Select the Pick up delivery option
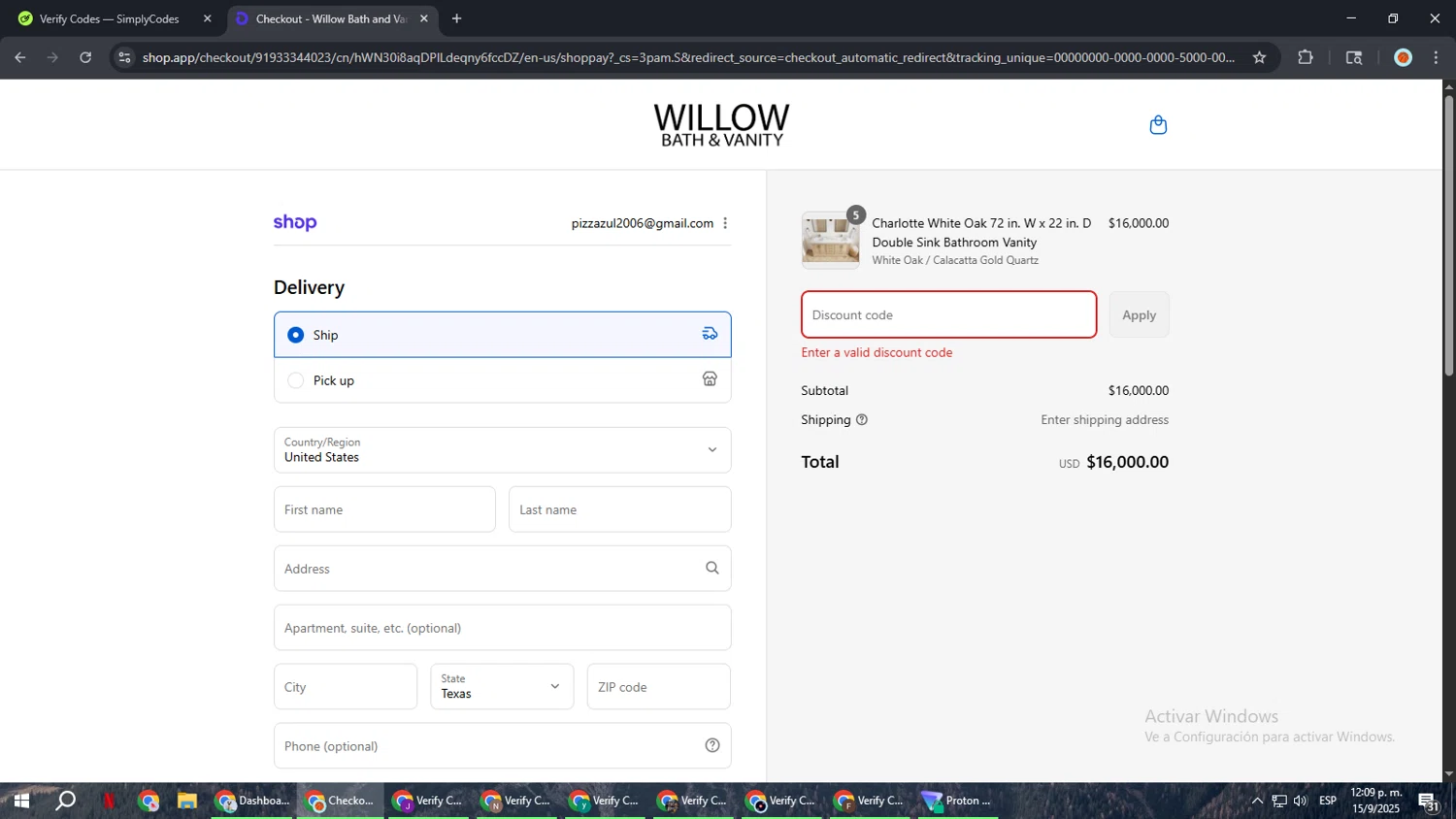Screen dimensions: 1456x819 (x=503, y=380)
